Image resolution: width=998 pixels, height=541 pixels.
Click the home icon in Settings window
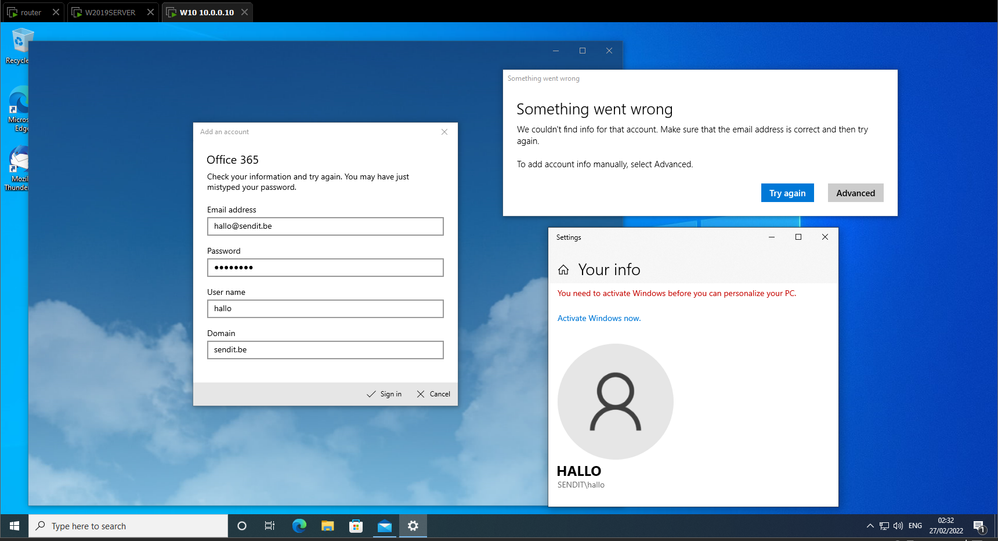pos(563,270)
